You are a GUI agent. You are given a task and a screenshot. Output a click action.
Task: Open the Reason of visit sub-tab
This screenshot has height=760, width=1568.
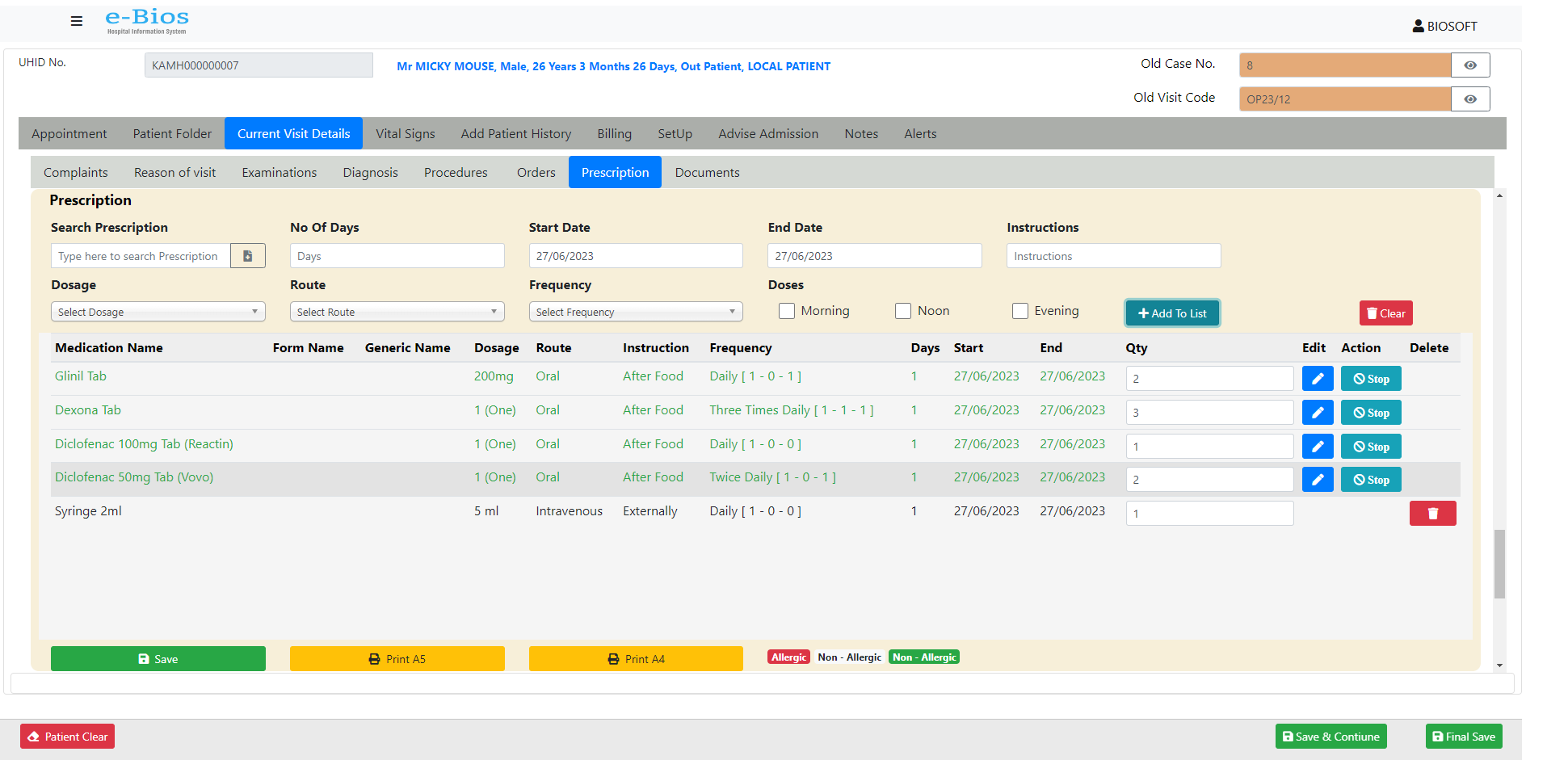tap(175, 173)
